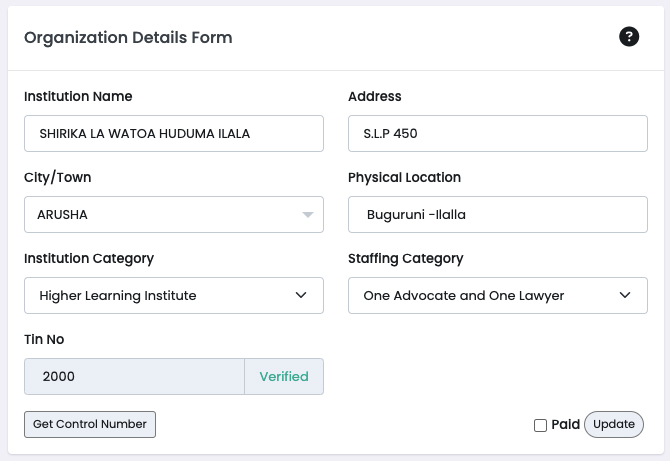The height and width of the screenshot is (461, 670).
Task: Click the Organization Details Form heading
Action: pos(128,38)
